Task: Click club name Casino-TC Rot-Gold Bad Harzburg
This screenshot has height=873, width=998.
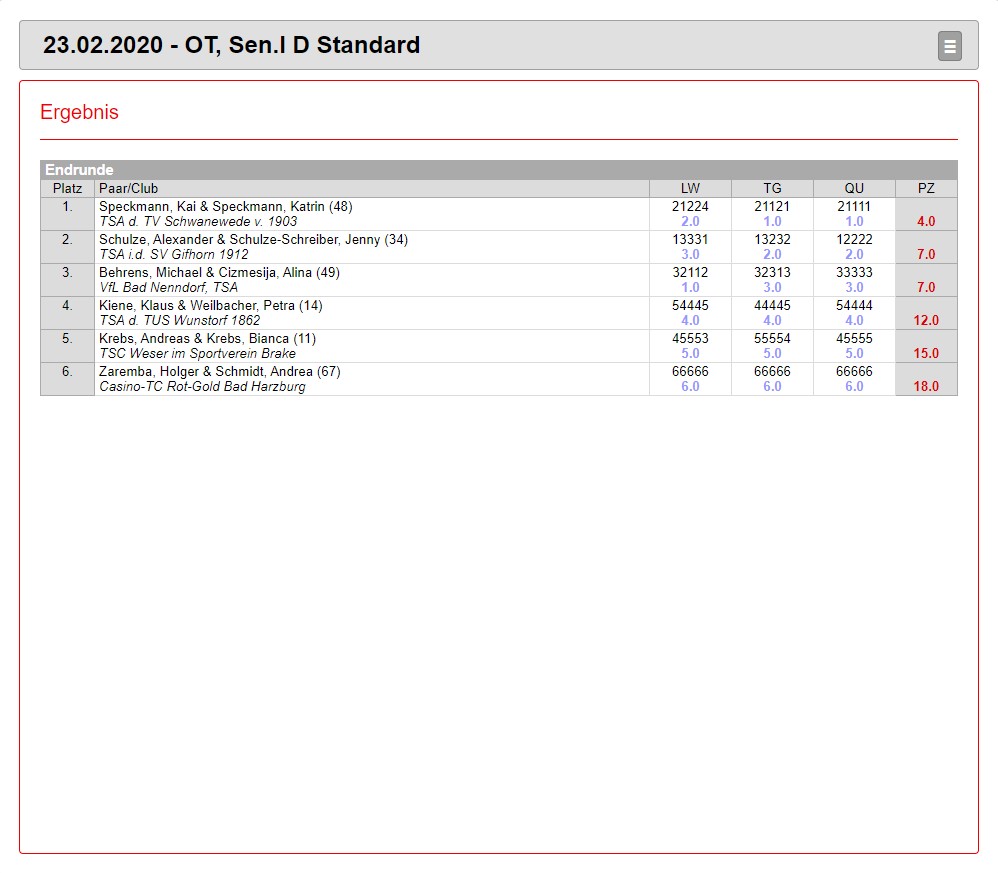Action: (x=202, y=387)
